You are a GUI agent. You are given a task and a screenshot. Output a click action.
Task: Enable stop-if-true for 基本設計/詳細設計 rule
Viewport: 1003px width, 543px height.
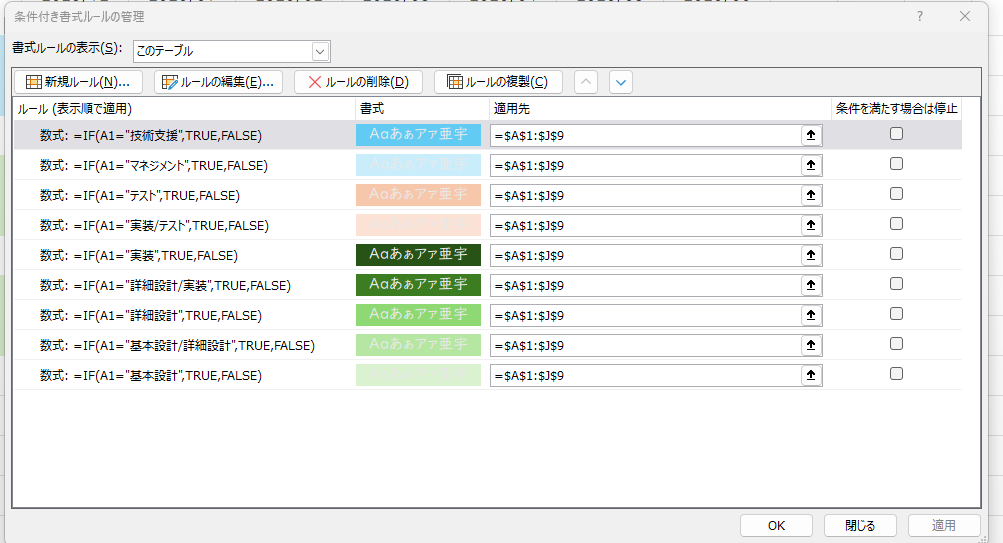tap(896, 344)
